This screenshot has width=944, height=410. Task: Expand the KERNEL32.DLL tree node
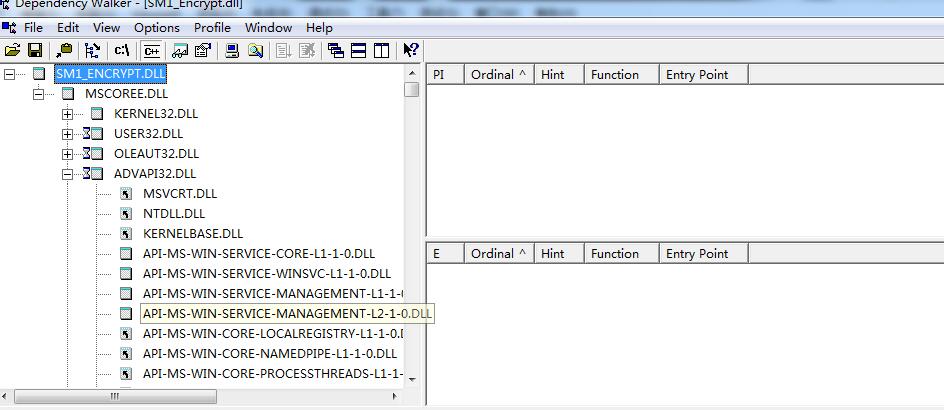coord(67,114)
